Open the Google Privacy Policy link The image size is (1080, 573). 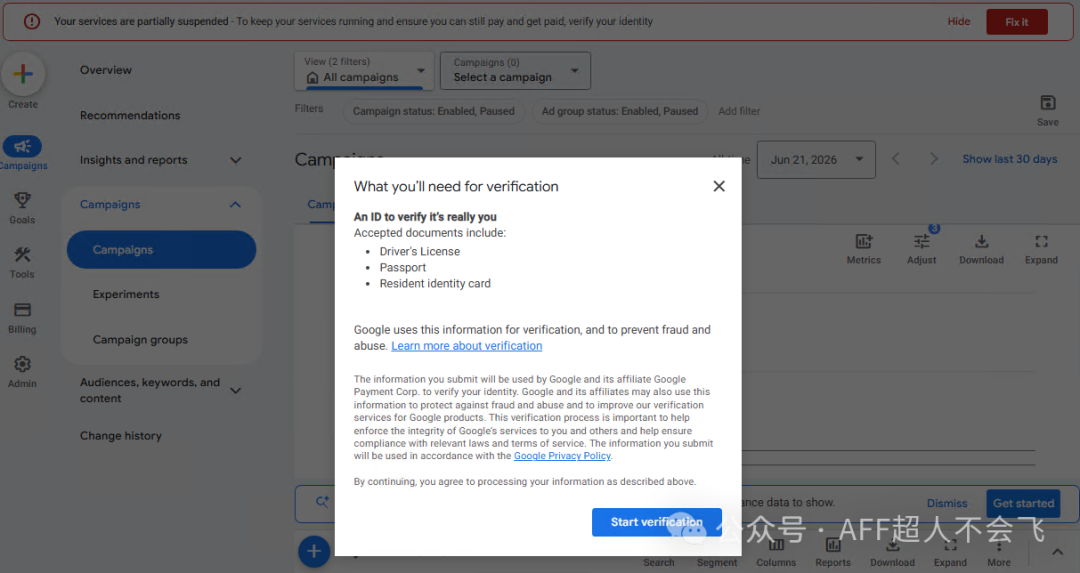(562, 456)
